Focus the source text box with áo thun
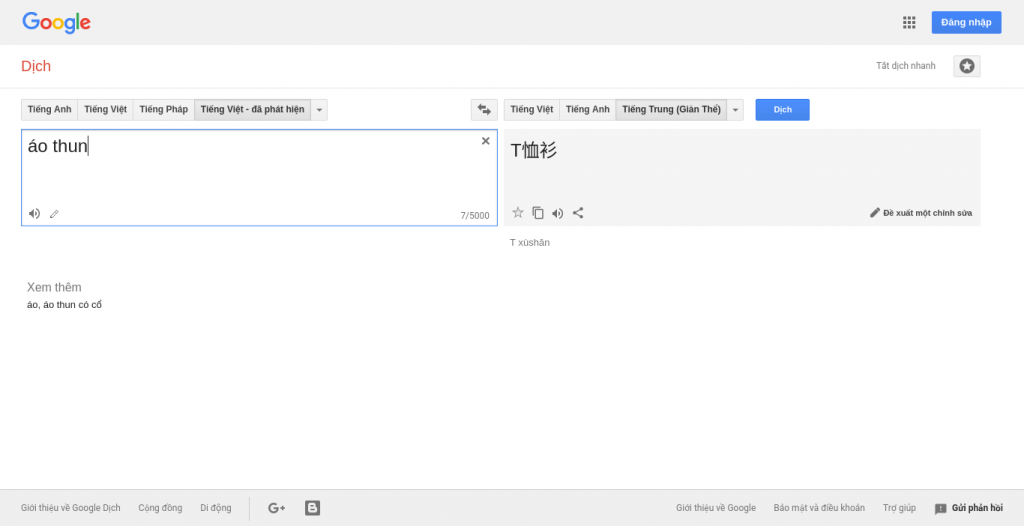The width and height of the screenshot is (1024, 526). click(x=259, y=178)
